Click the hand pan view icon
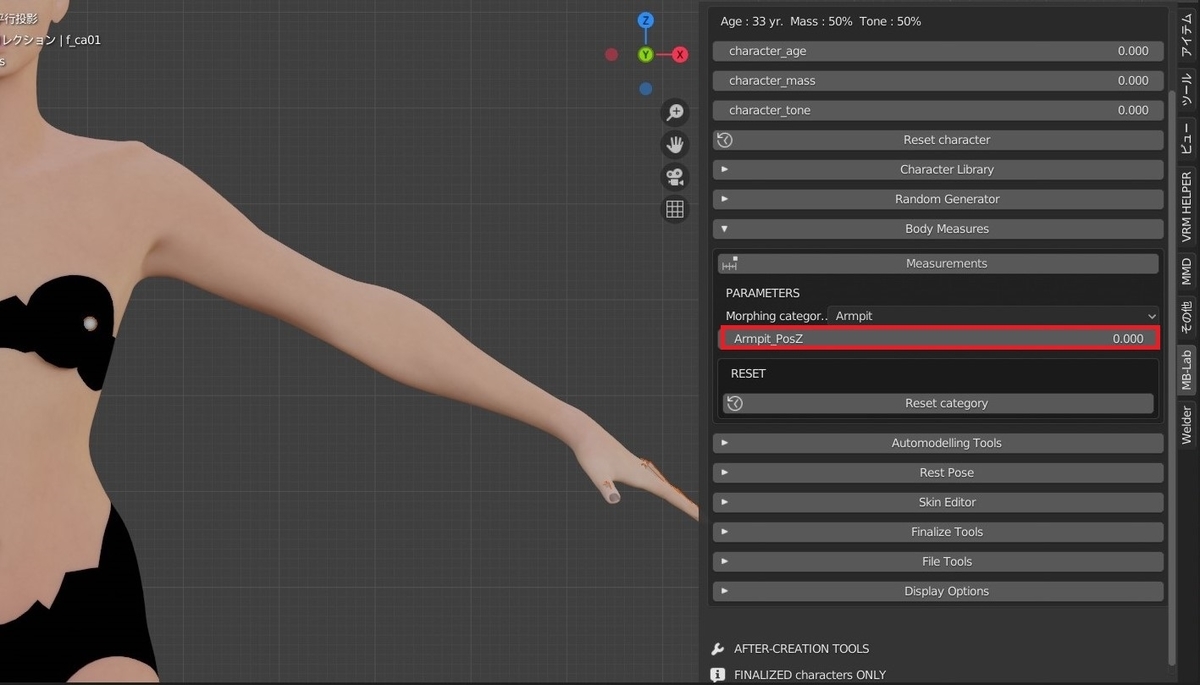Screen dimensions: 1200x685 click(675, 145)
